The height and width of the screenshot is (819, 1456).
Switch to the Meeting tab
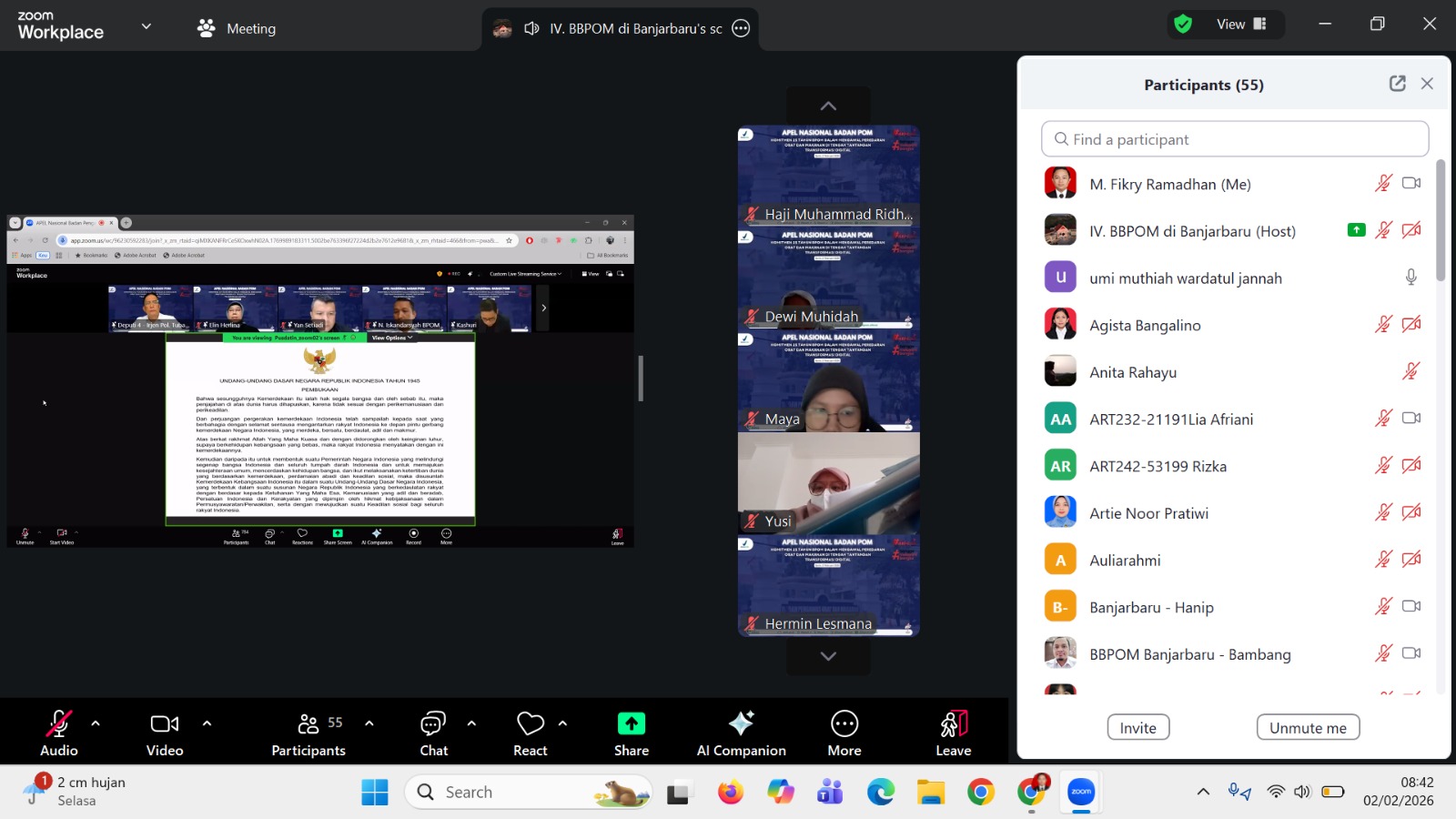(x=237, y=28)
